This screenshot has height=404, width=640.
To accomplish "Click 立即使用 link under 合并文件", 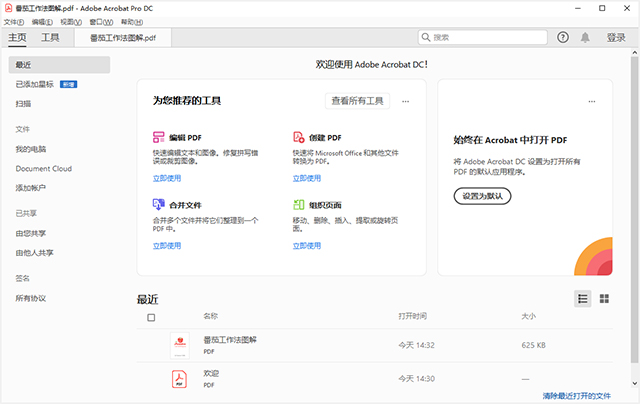I will point(167,245).
